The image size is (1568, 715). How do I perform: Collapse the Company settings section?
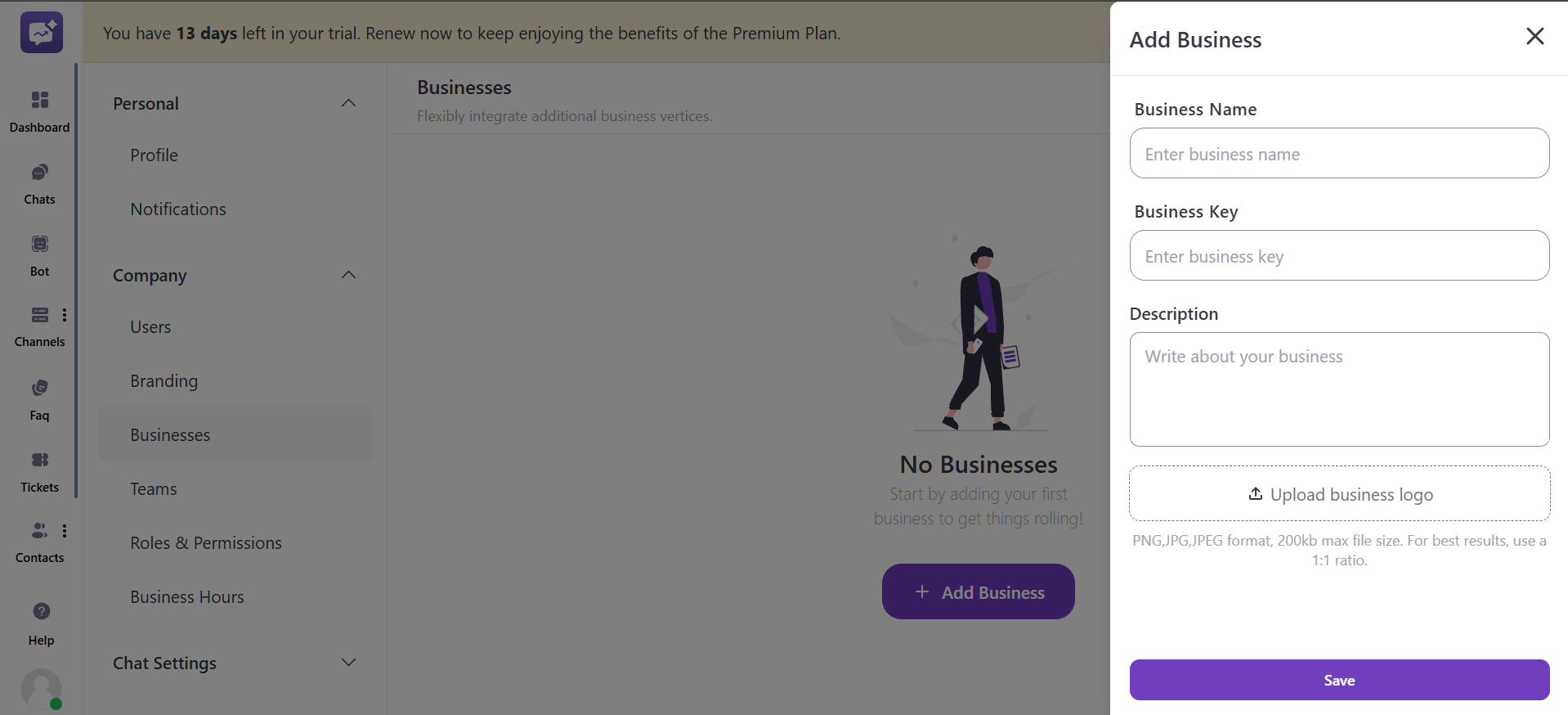click(348, 275)
